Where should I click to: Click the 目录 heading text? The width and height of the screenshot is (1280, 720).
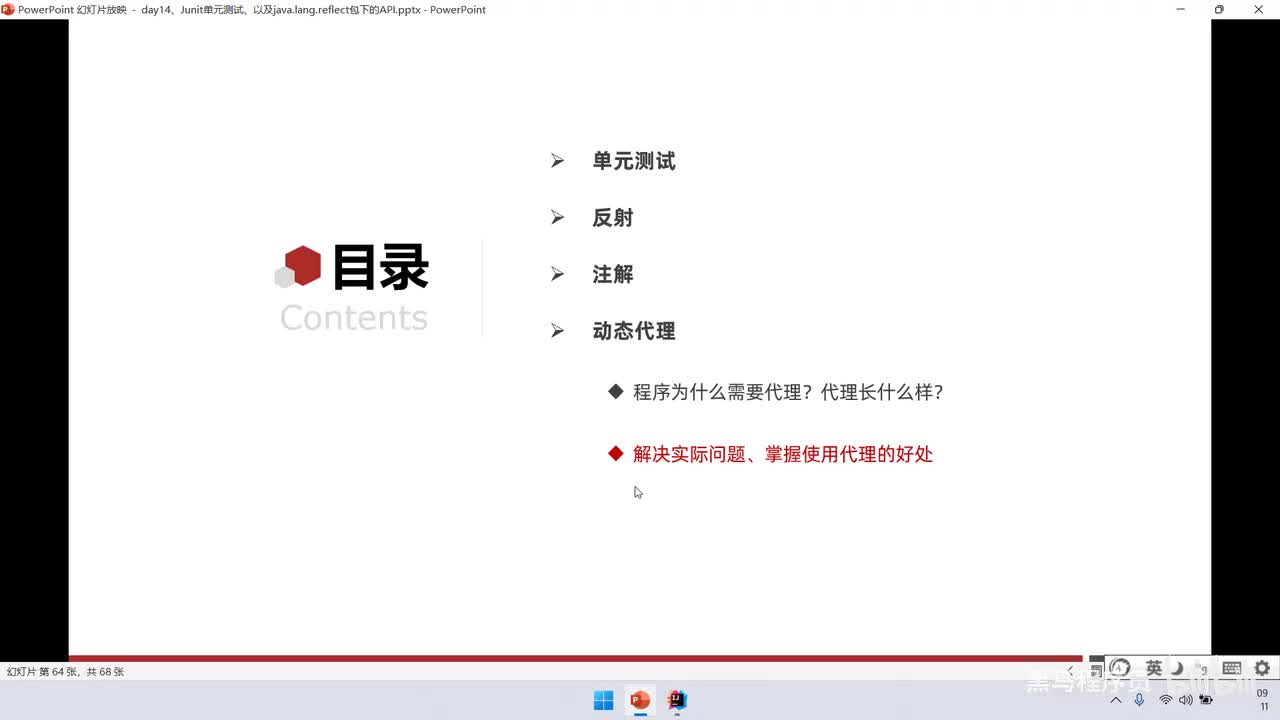coord(380,268)
